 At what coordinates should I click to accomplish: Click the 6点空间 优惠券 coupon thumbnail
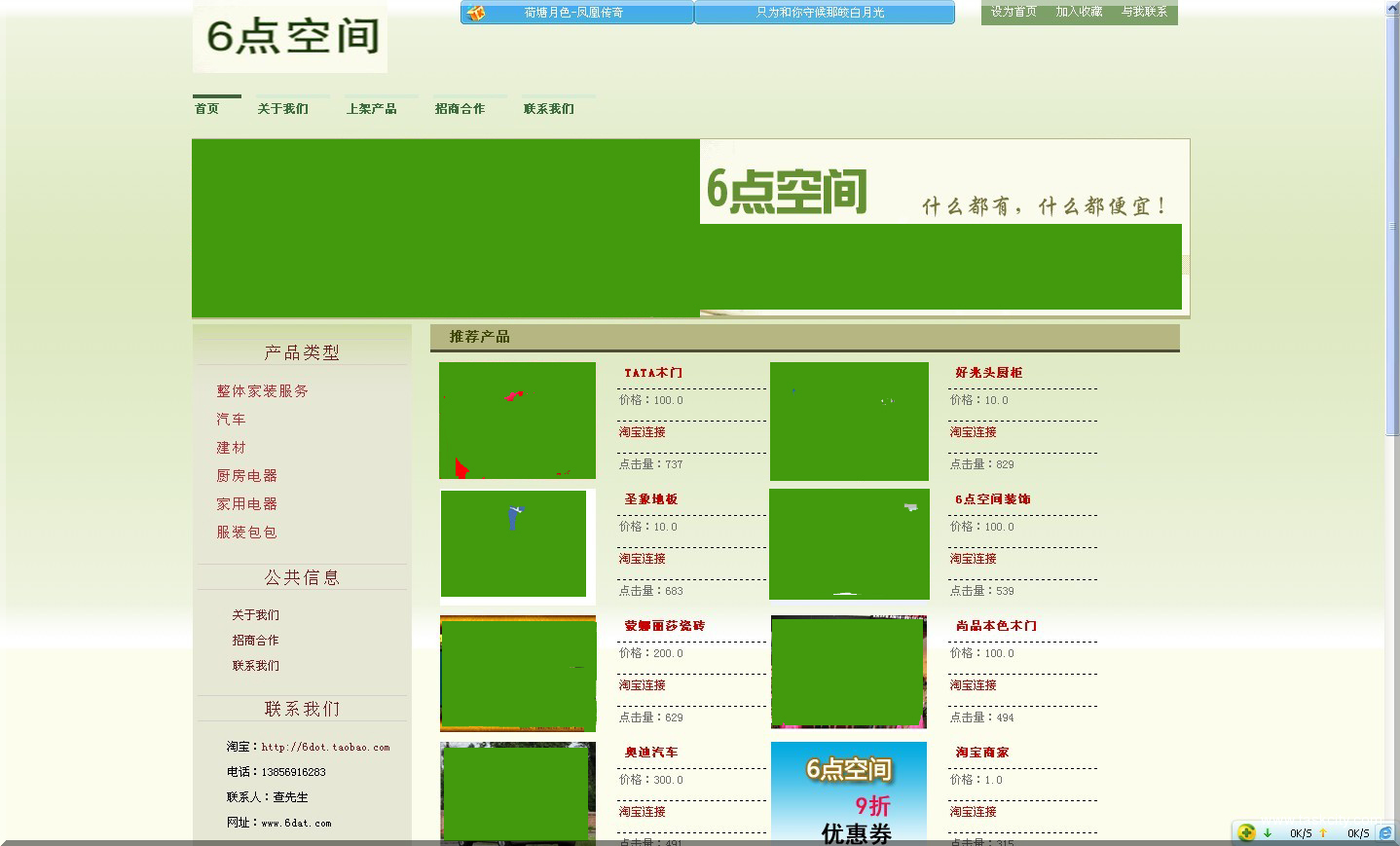pyautogui.click(x=848, y=792)
